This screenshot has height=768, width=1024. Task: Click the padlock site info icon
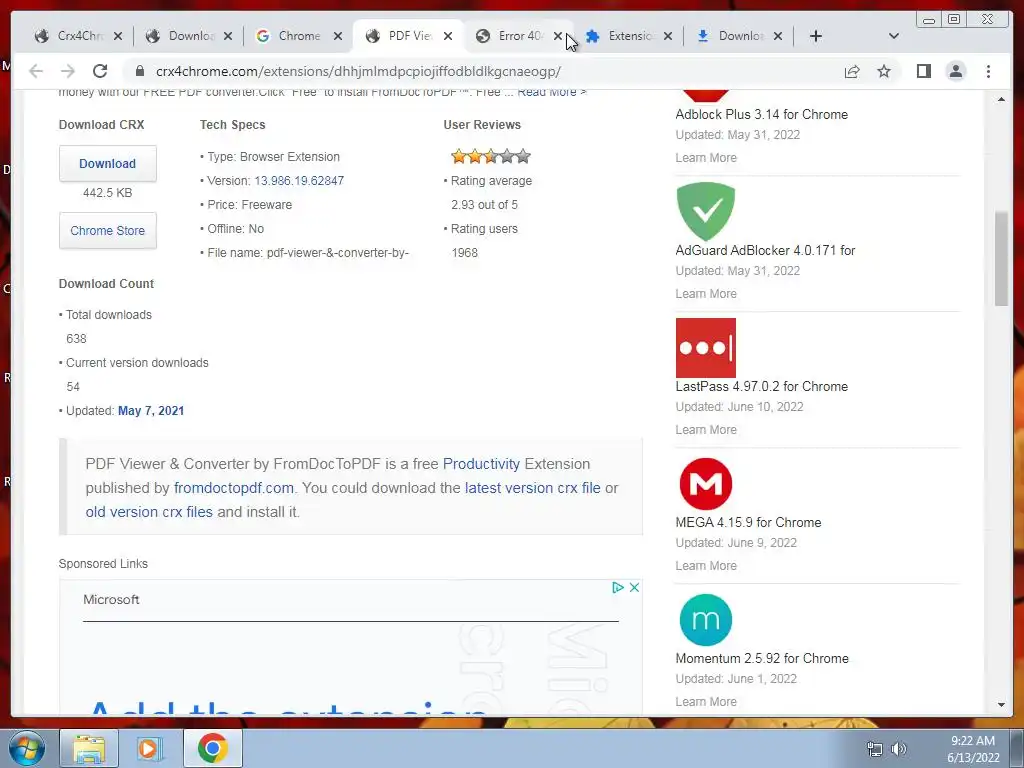(x=139, y=71)
